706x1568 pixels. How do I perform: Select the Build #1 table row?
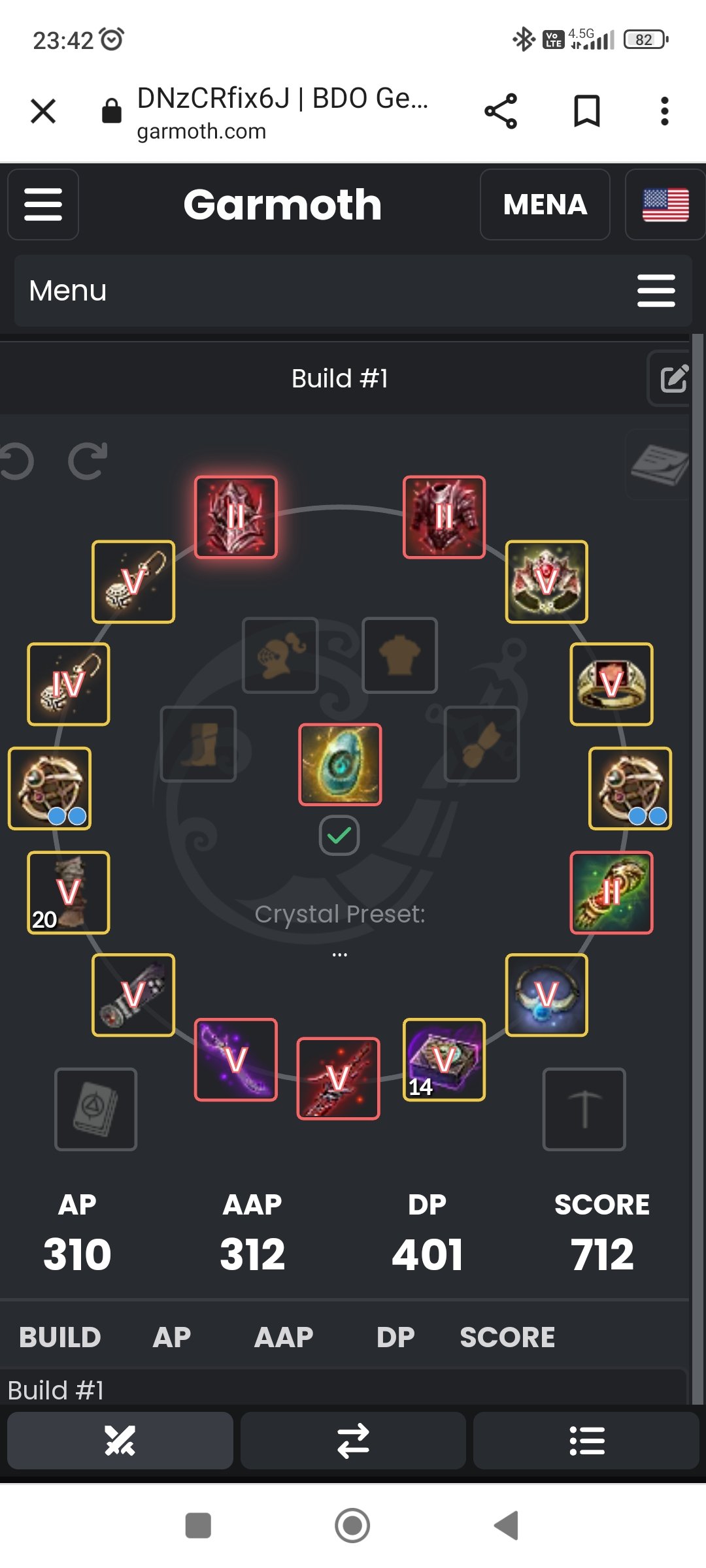[x=343, y=1390]
